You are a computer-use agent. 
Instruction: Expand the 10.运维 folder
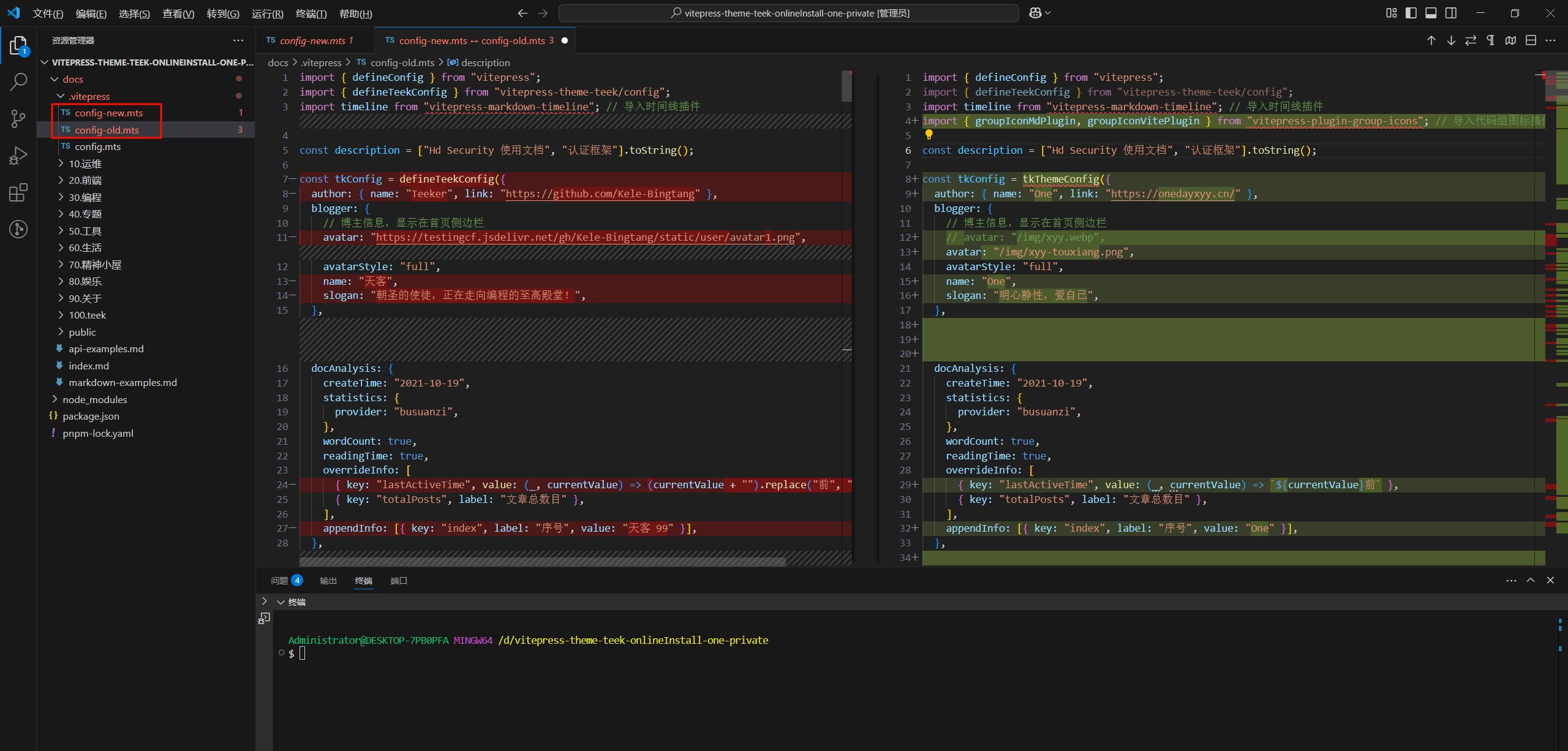pyautogui.click(x=61, y=164)
